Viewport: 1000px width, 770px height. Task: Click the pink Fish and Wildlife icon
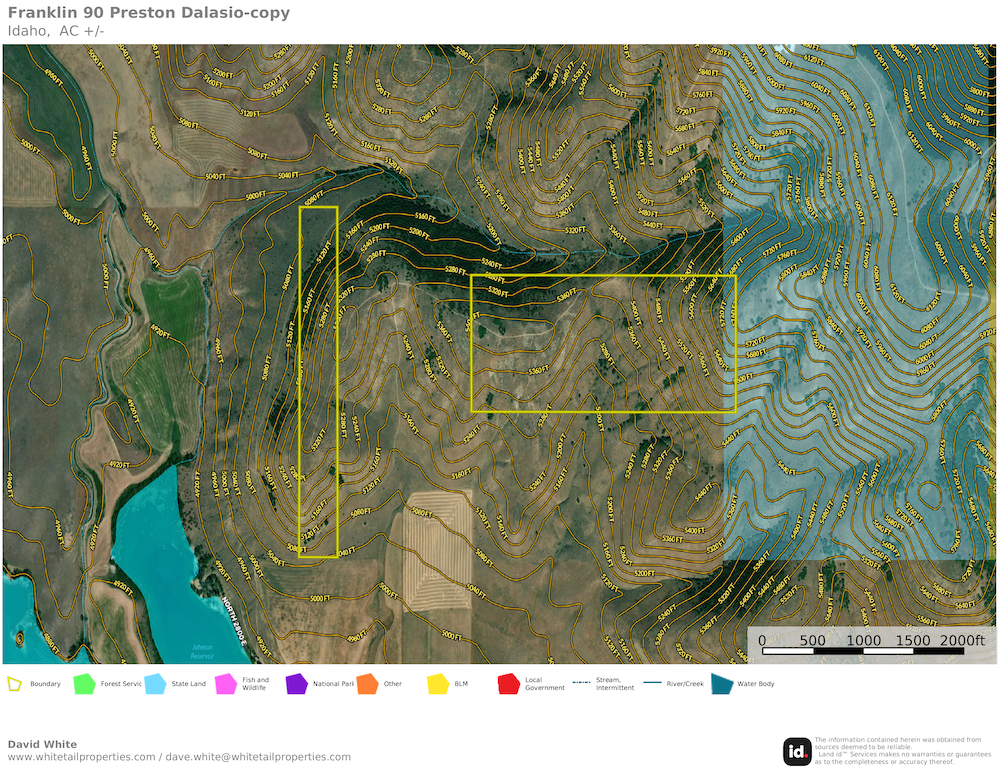point(226,684)
